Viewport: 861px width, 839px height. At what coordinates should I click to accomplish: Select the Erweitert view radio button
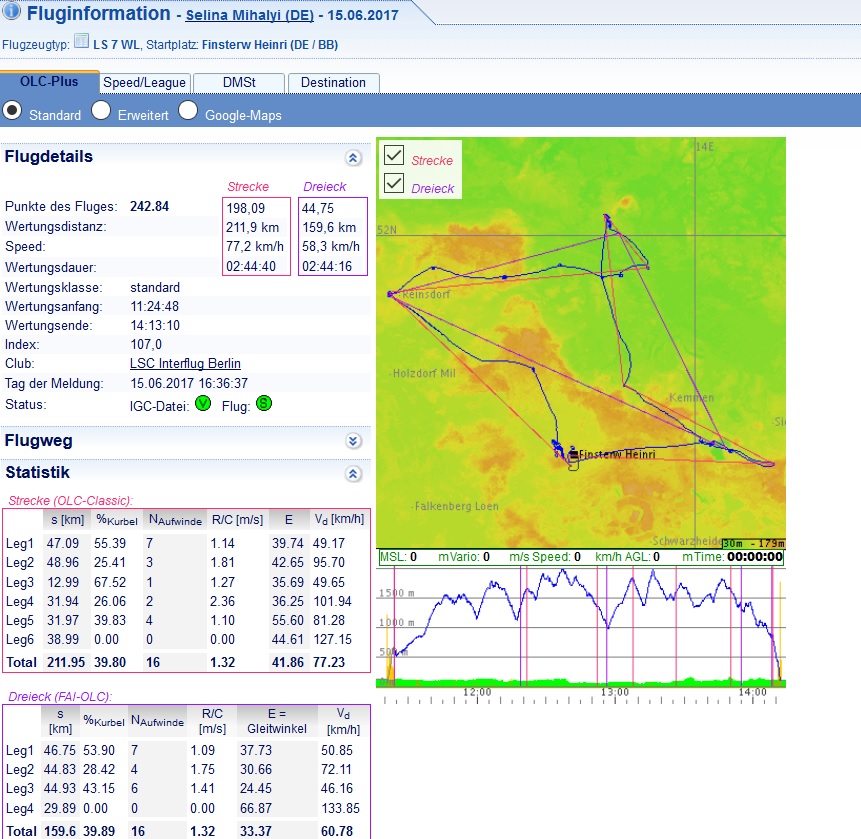coord(101,111)
